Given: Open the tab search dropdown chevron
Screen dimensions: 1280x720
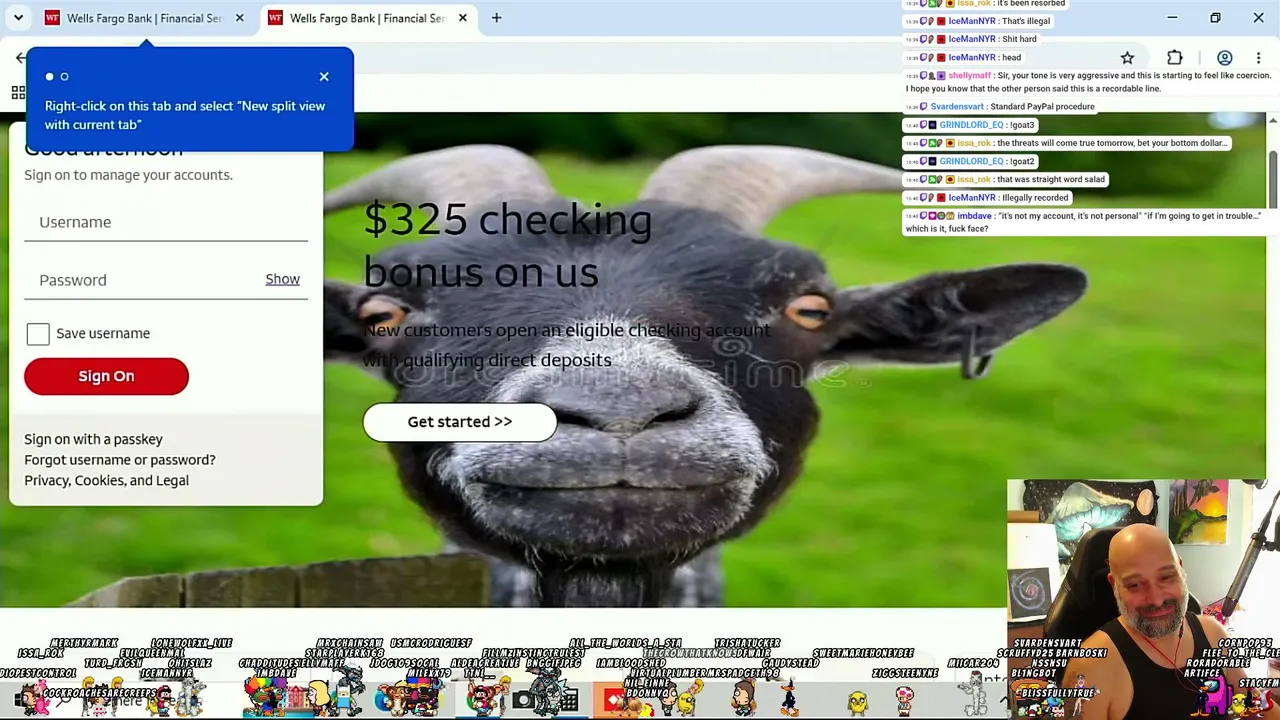Looking at the screenshot, I should coord(18,18).
